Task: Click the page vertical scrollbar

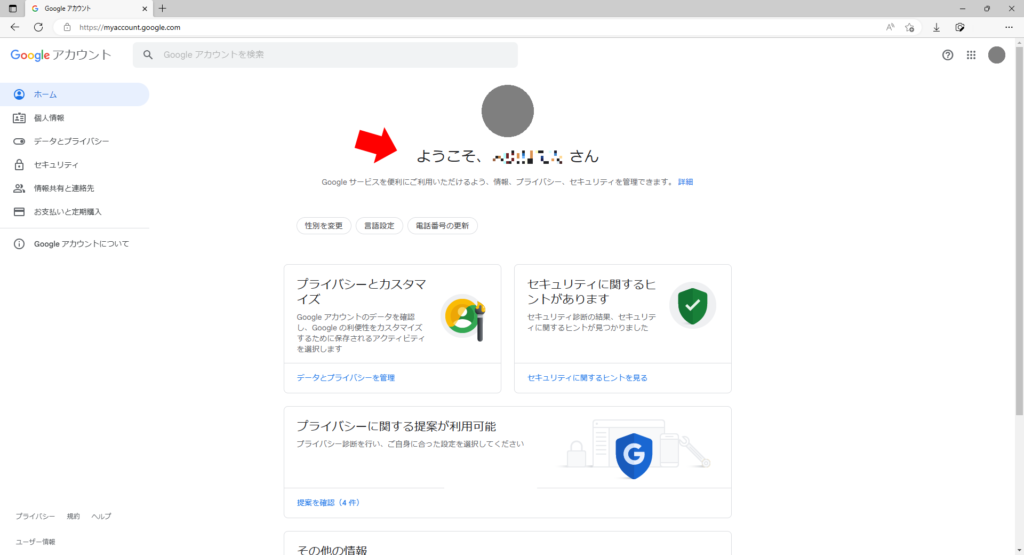Action: [1019, 230]
